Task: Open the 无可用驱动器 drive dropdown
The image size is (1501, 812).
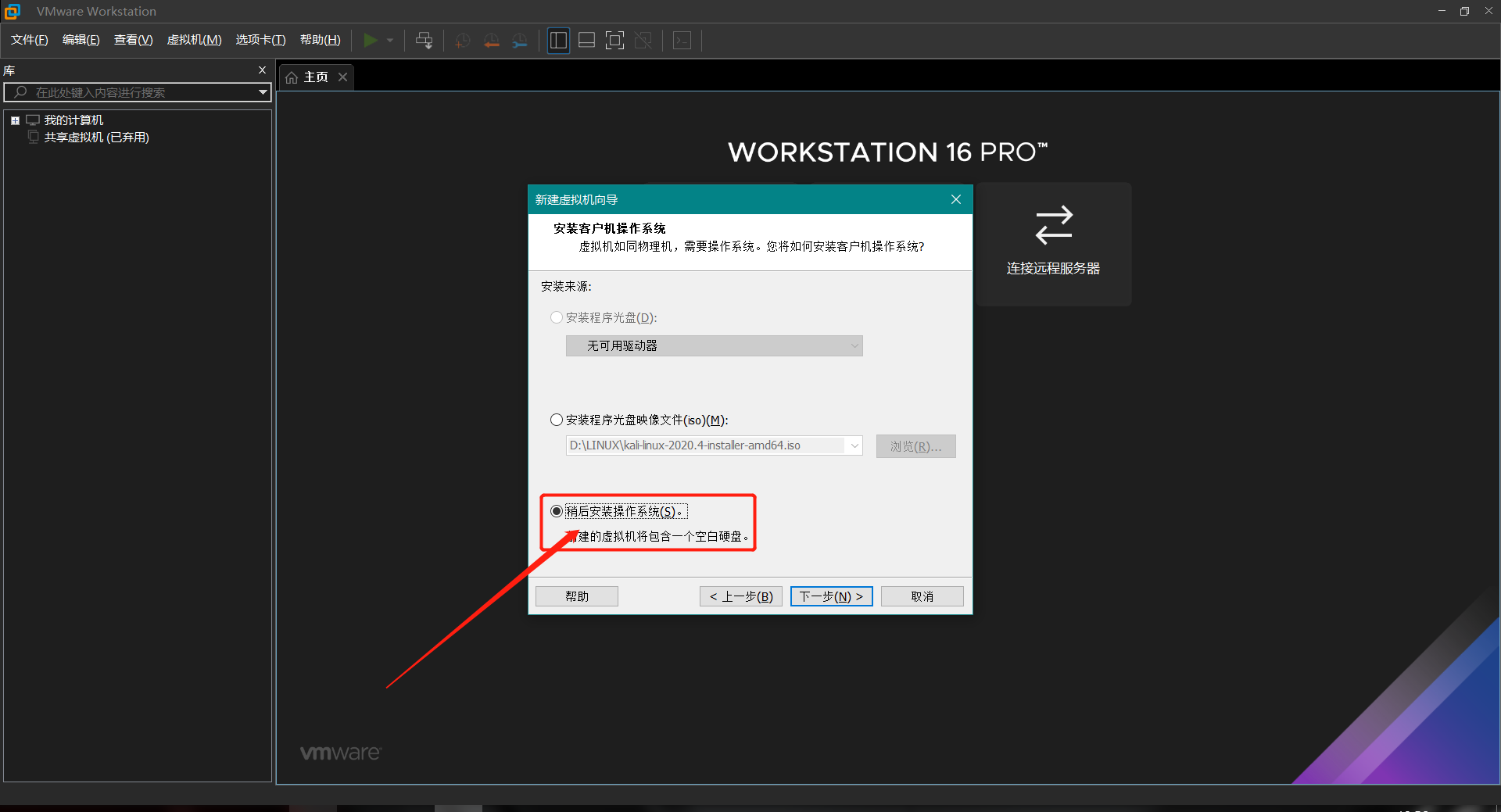Action: [854, 345]
